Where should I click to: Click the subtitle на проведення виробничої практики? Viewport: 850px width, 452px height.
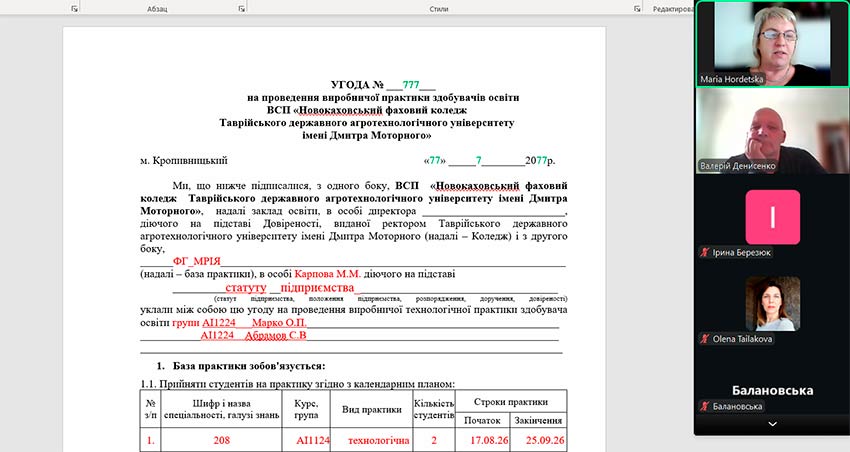383,98
